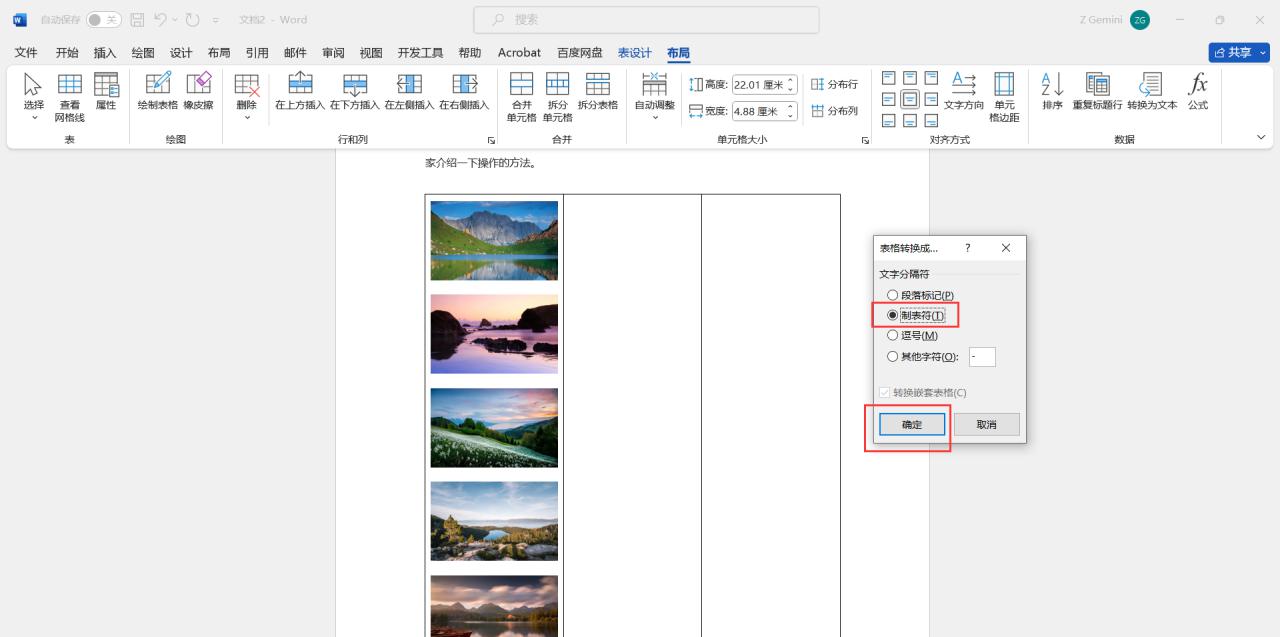The image size is (1280, 637).
Task: Select the 橡皮擦 eraser tool
Action: [x=198, y=92]
